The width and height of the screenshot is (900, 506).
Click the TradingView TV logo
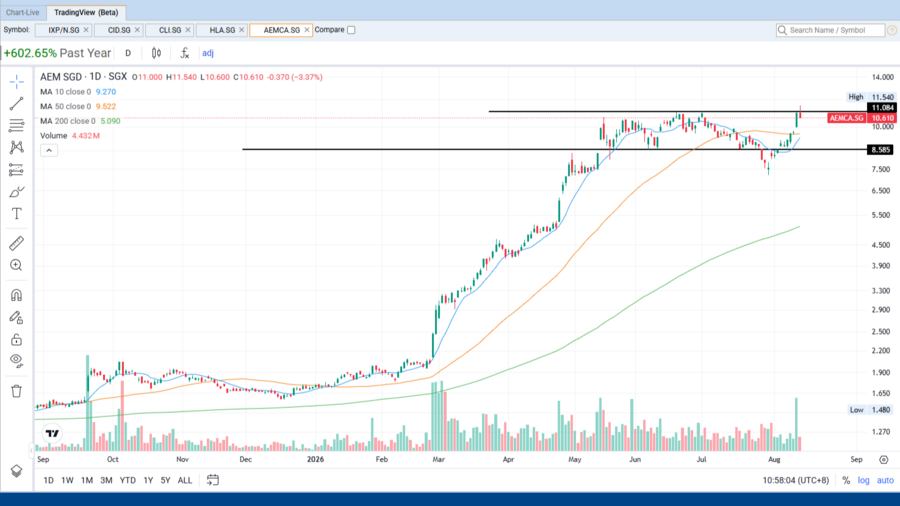[52, 434]
